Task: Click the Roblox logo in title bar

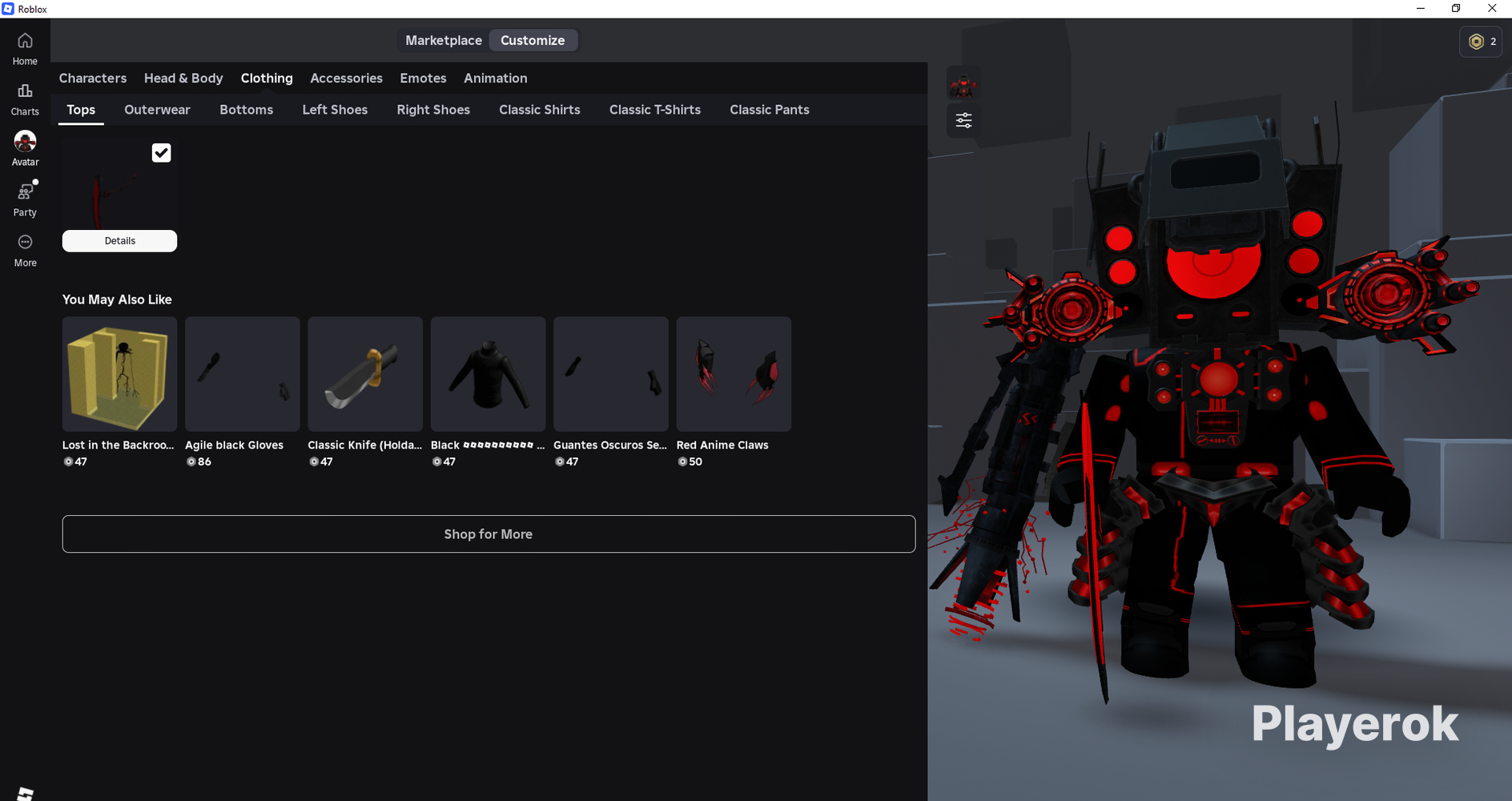Action: 8,9
